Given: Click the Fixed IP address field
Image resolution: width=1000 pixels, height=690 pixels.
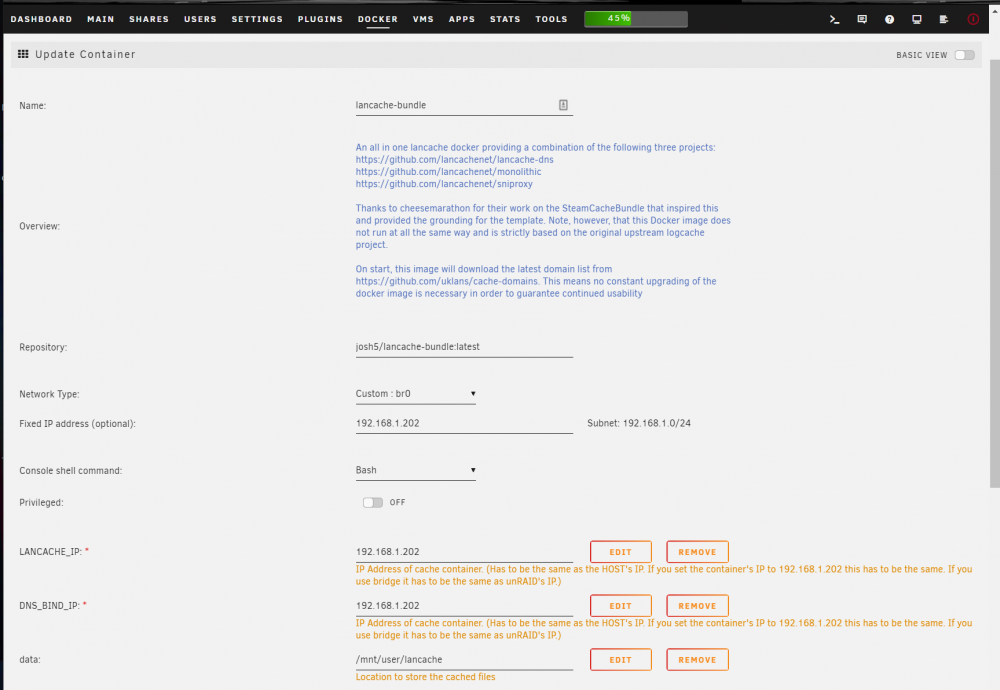Looking at the screenshot, I should [464, 423].
